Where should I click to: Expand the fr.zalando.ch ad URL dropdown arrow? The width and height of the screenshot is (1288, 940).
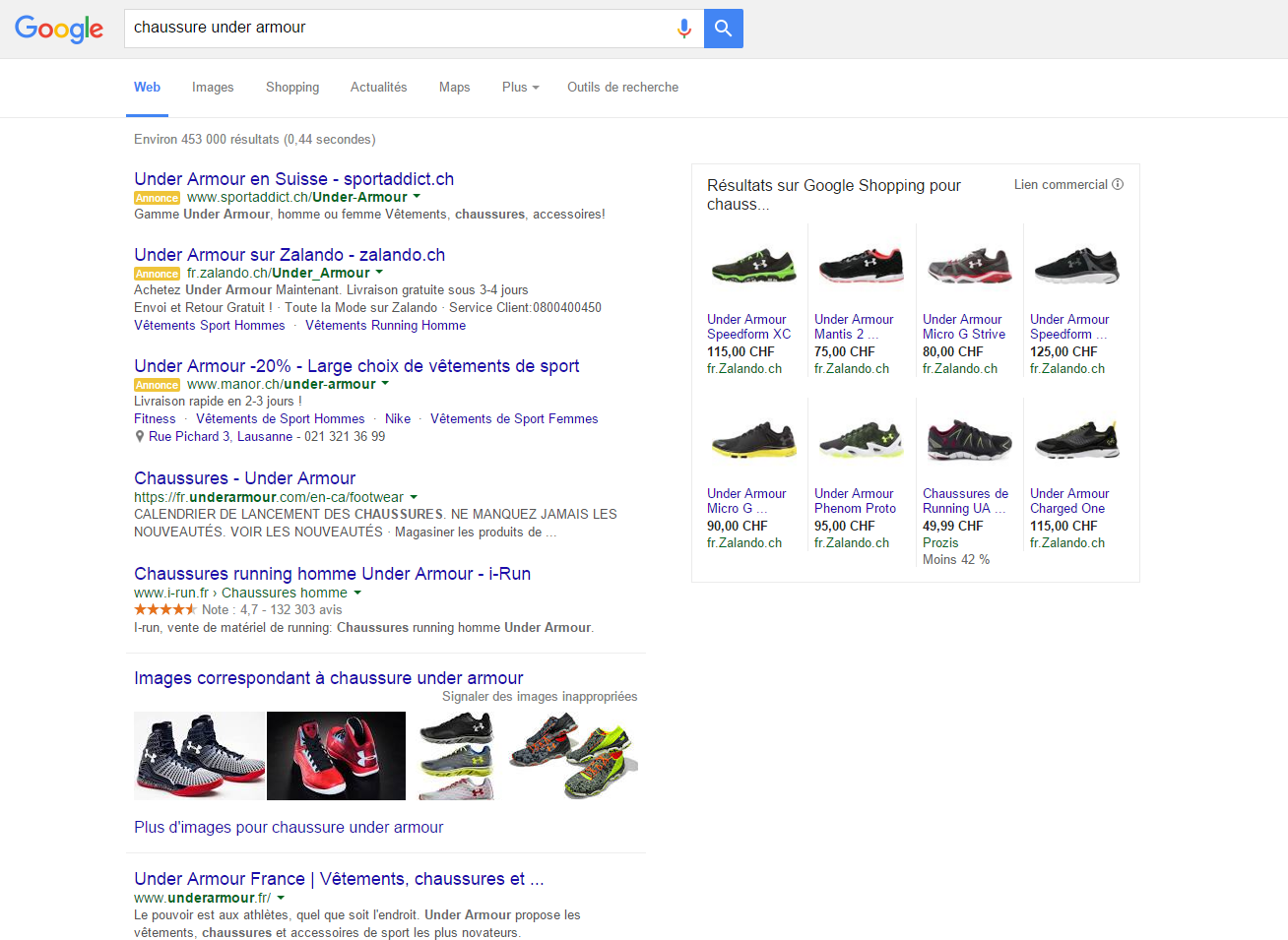[x=379, y=273]
